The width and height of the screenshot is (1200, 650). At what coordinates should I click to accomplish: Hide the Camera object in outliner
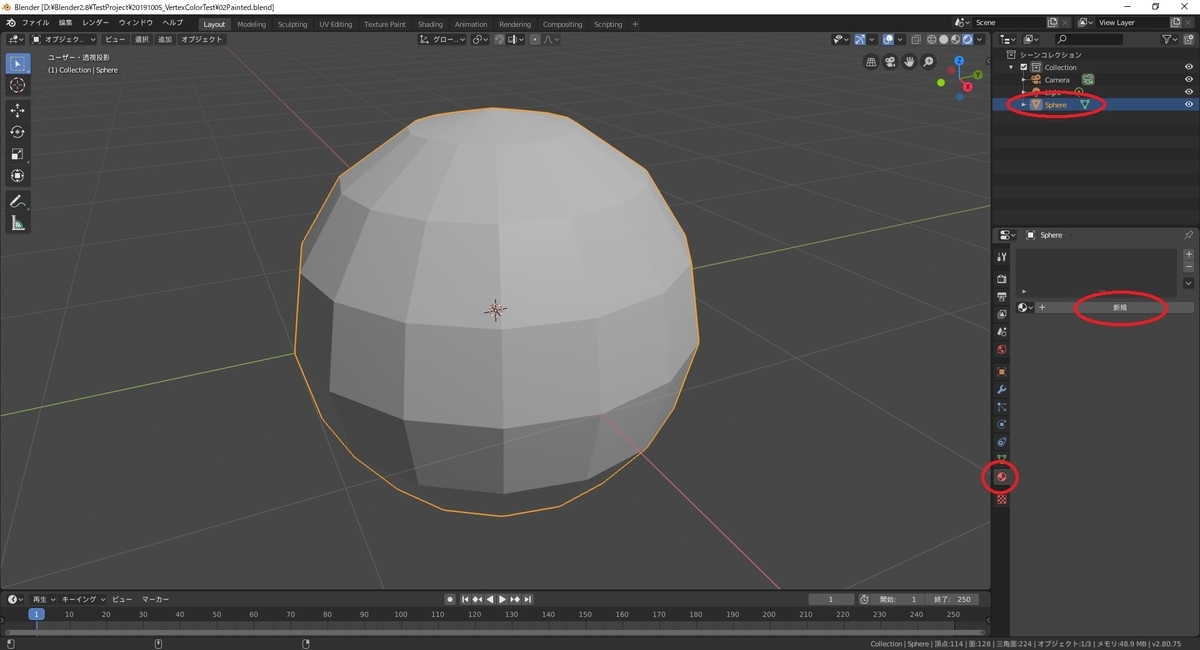1189,79
